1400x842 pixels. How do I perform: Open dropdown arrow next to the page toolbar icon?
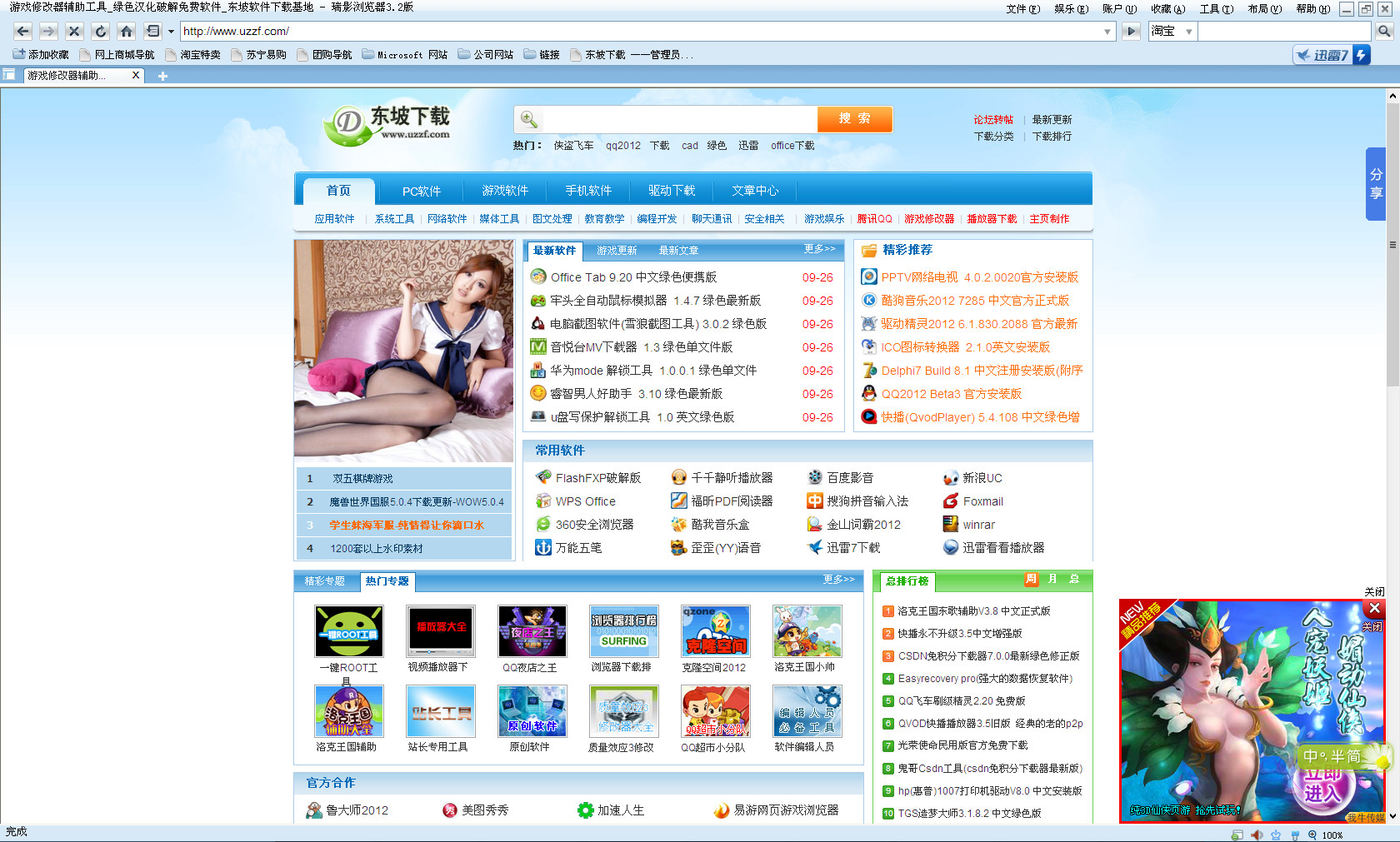pos(171,32)
